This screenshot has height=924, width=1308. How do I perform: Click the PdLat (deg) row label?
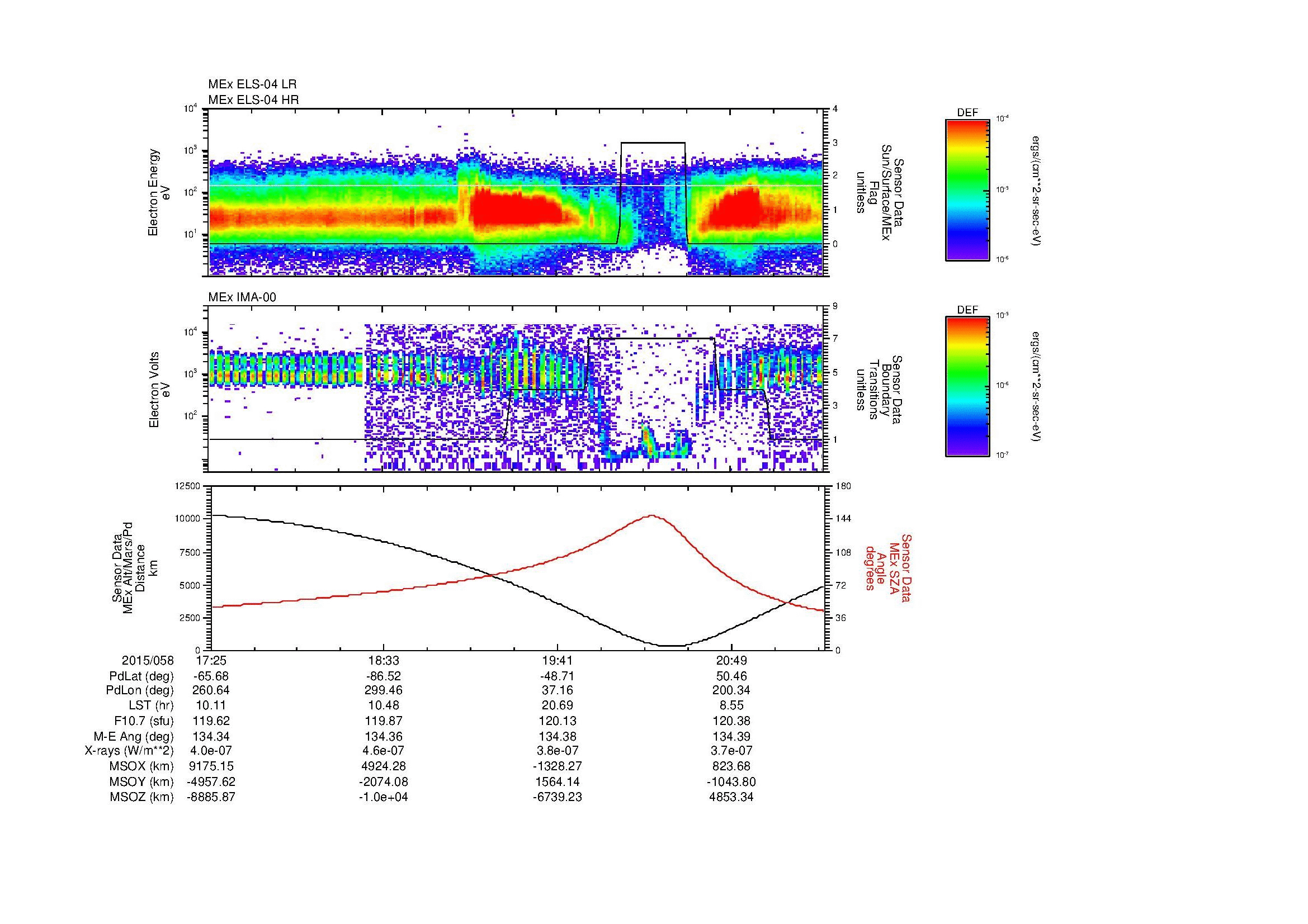[x=141, y=676]
